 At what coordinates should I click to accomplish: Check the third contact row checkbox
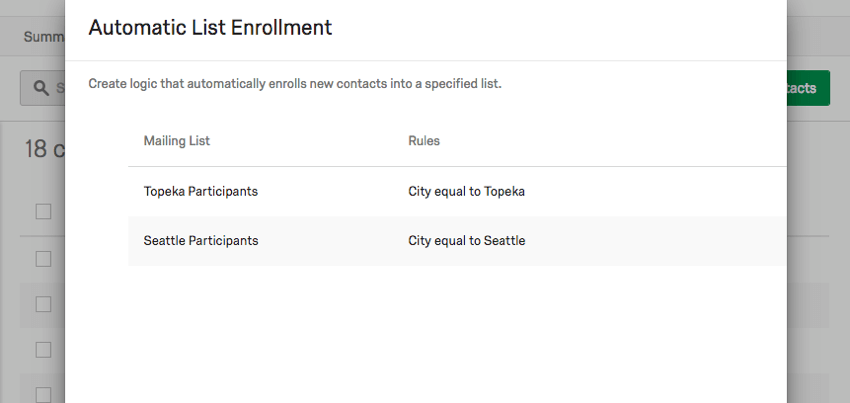pos(43,350)
